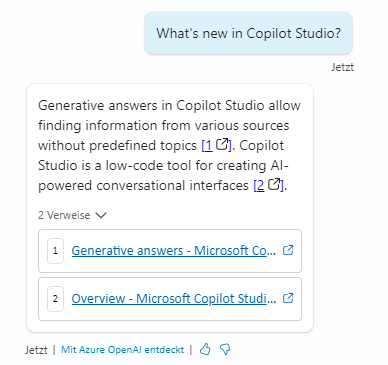Click 'Jetzt' timestamp below bot response
Viewport: 388px width, 365px height.
point(36,350)
